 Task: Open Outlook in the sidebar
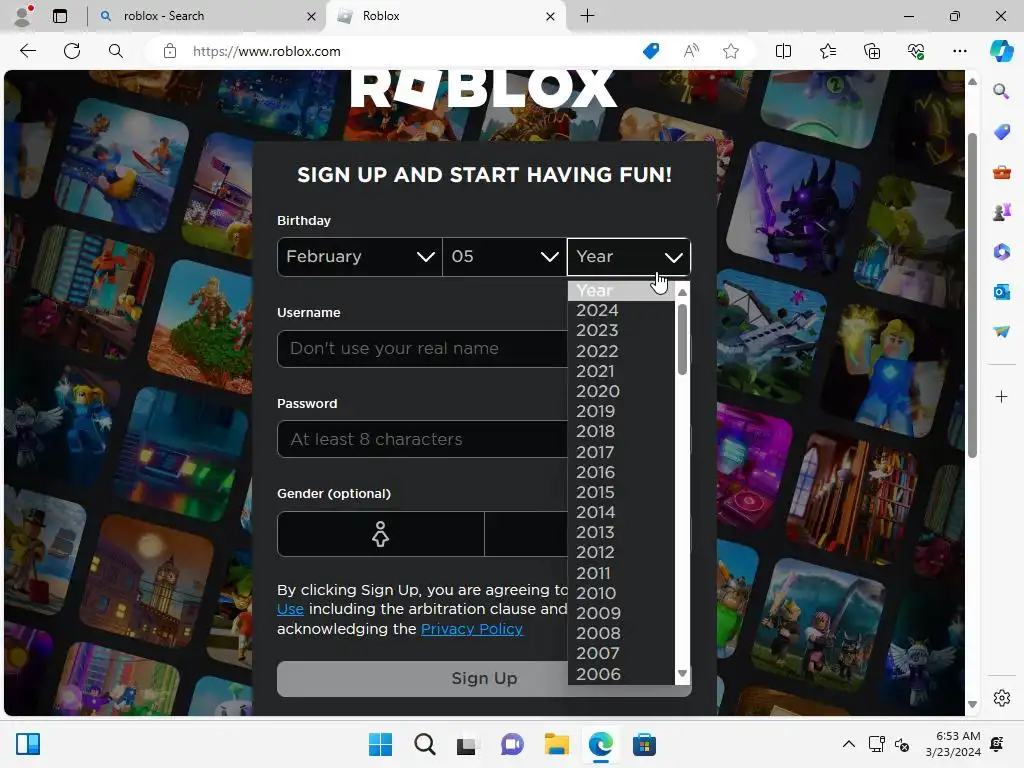point(1002,292)
